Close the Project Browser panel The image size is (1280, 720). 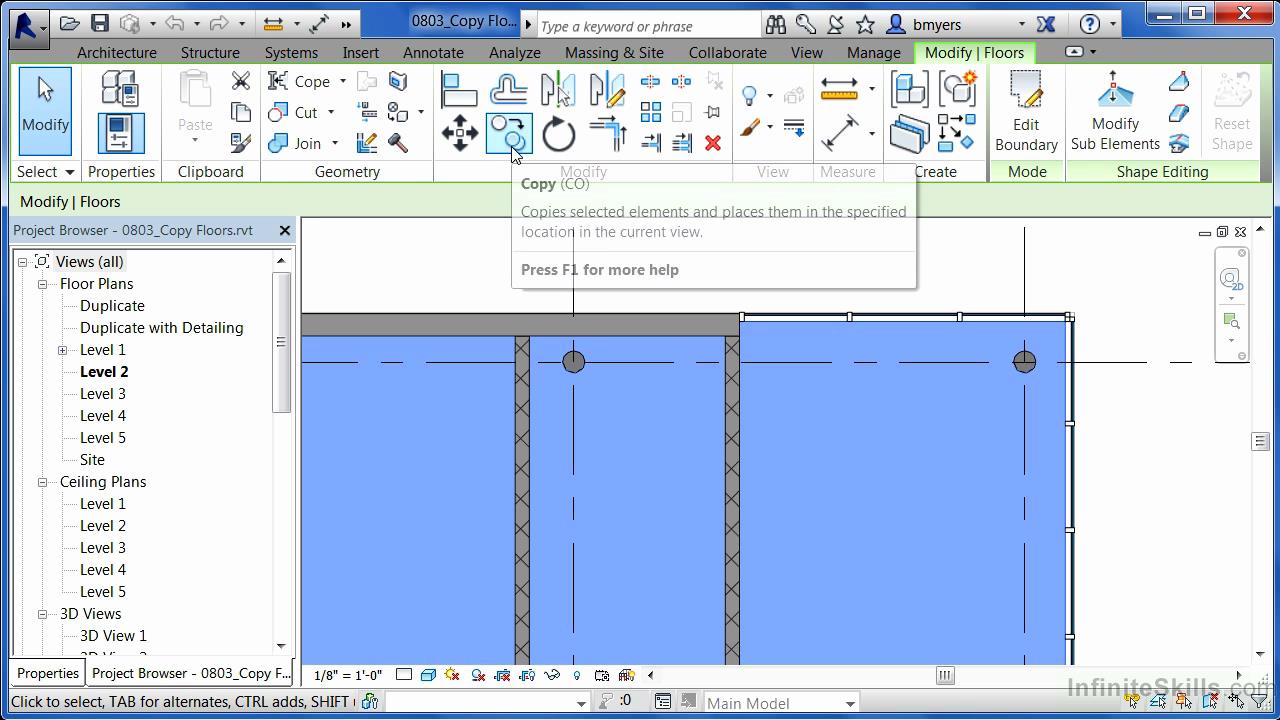click(x=284, y=230)
